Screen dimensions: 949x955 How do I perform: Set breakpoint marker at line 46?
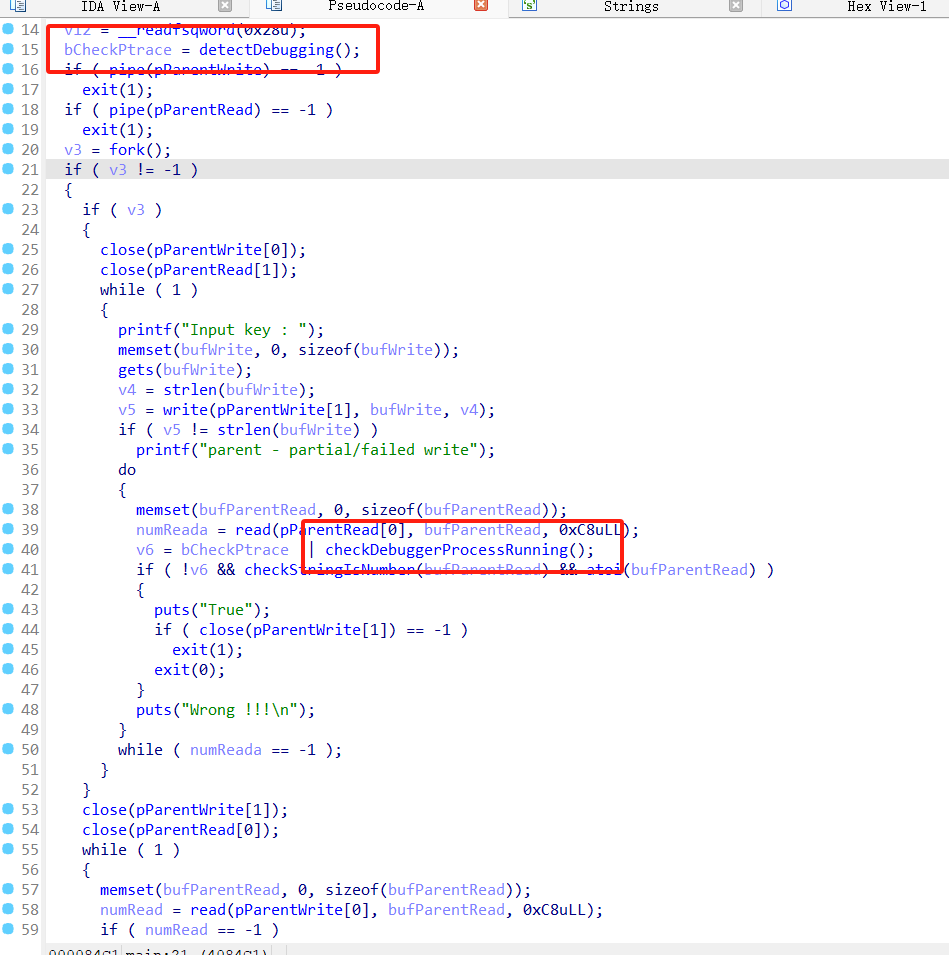click(x=8, y=668)
